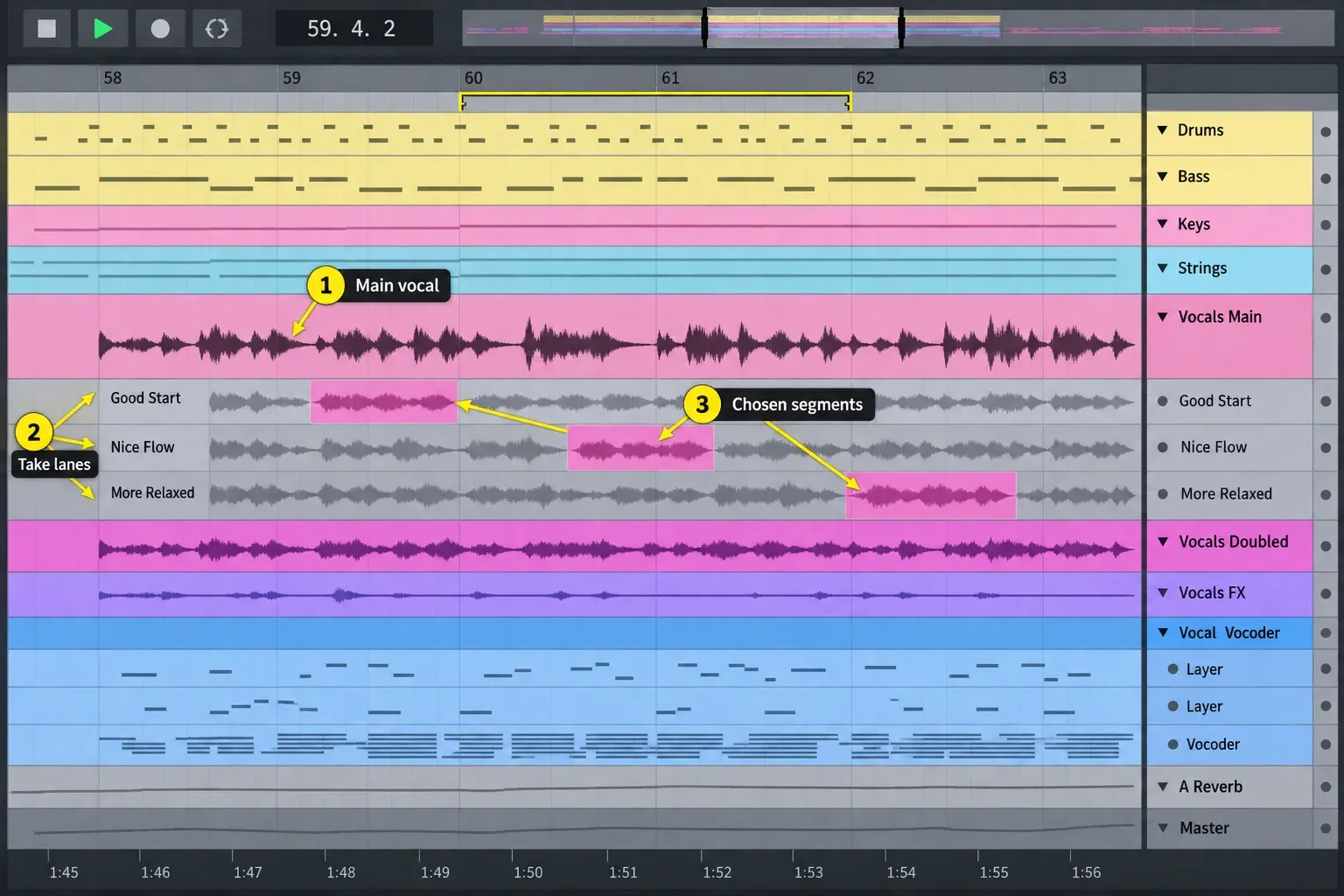Toggle the Keys track activator dot
This screenshot has width=1344, height=896.
(1326, 225)
